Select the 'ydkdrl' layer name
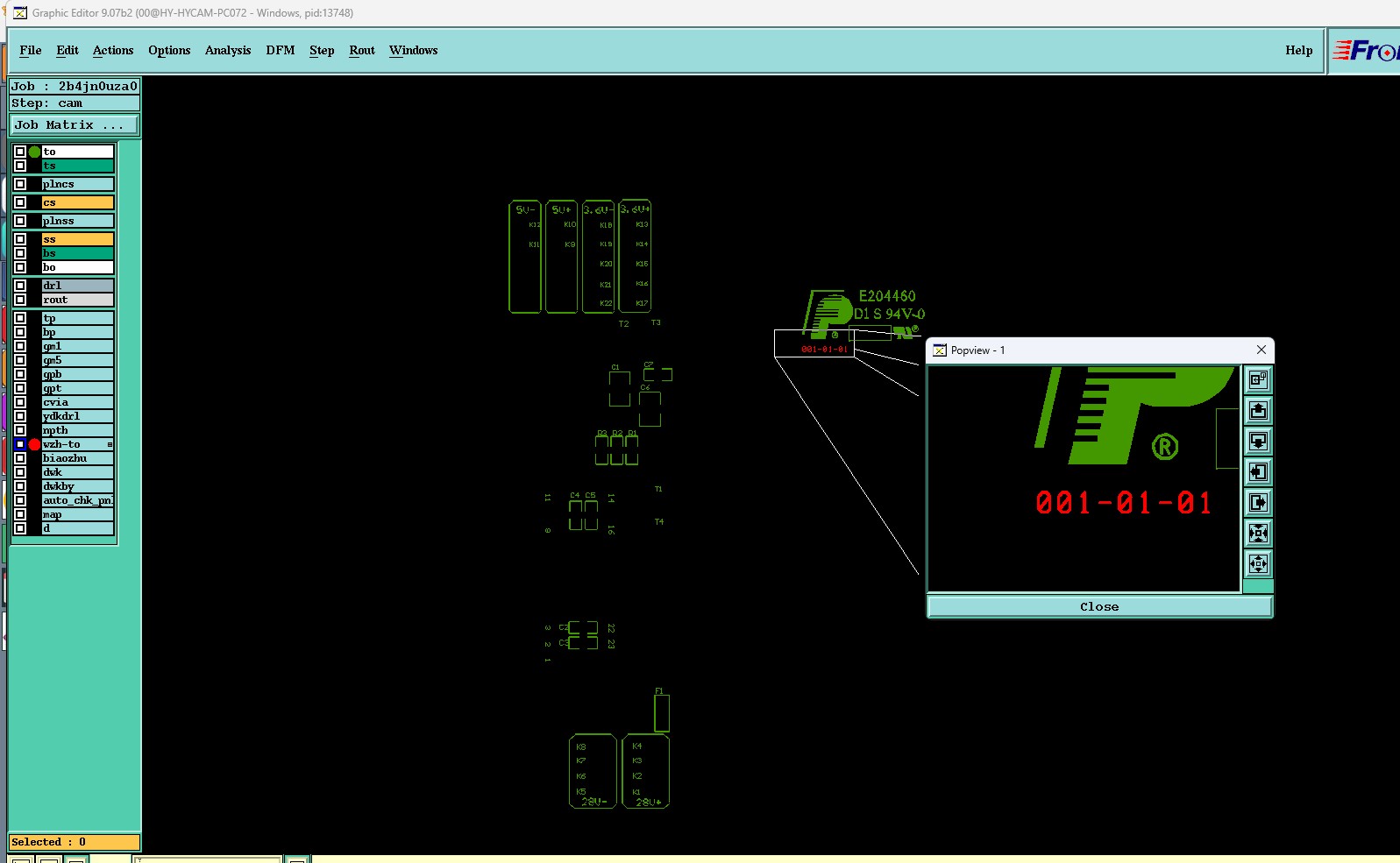The height and width of the screenshot is (863, 1400). pos(78,416)
